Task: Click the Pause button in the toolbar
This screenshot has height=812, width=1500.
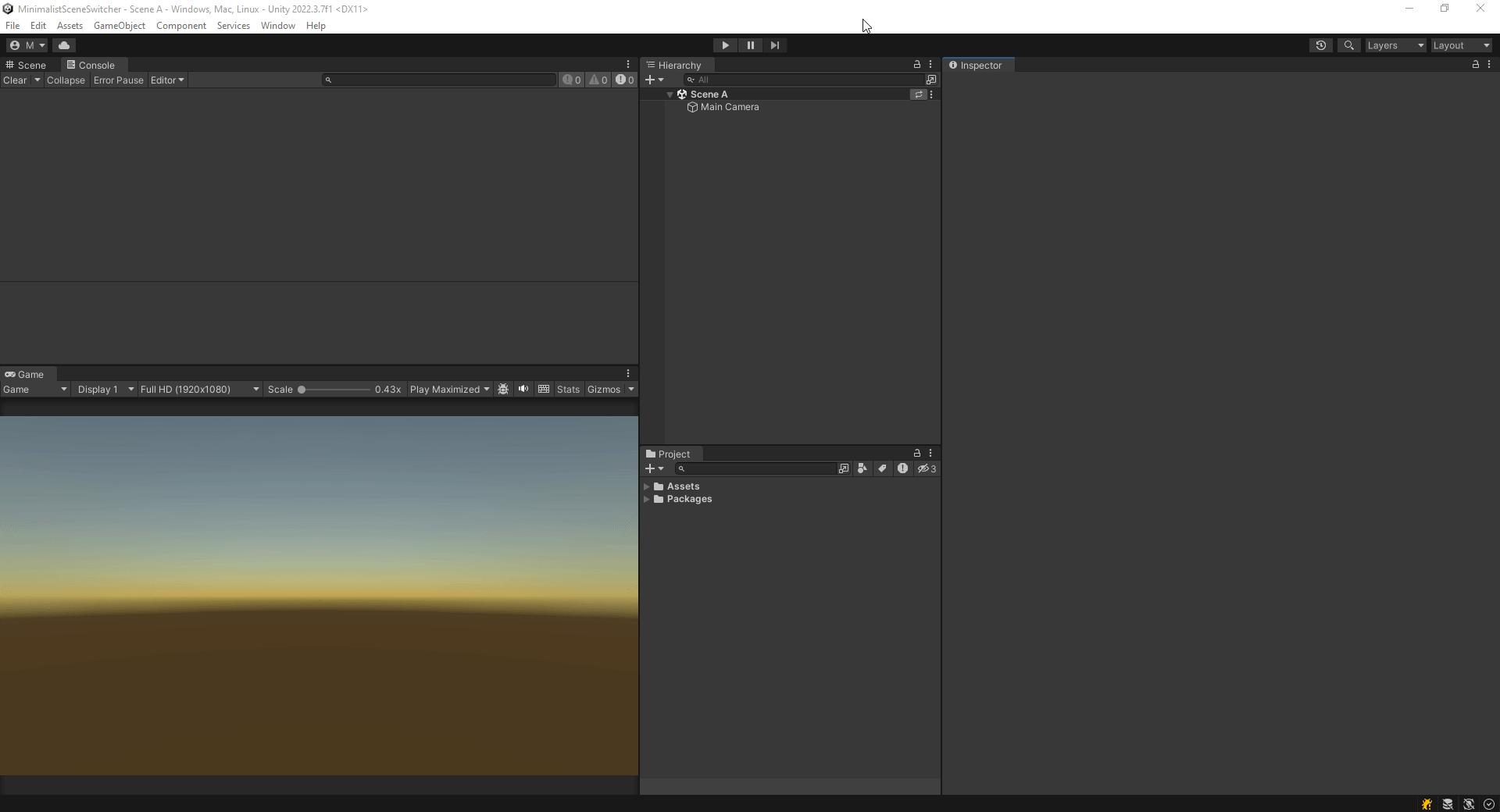Action: [750, 45]
